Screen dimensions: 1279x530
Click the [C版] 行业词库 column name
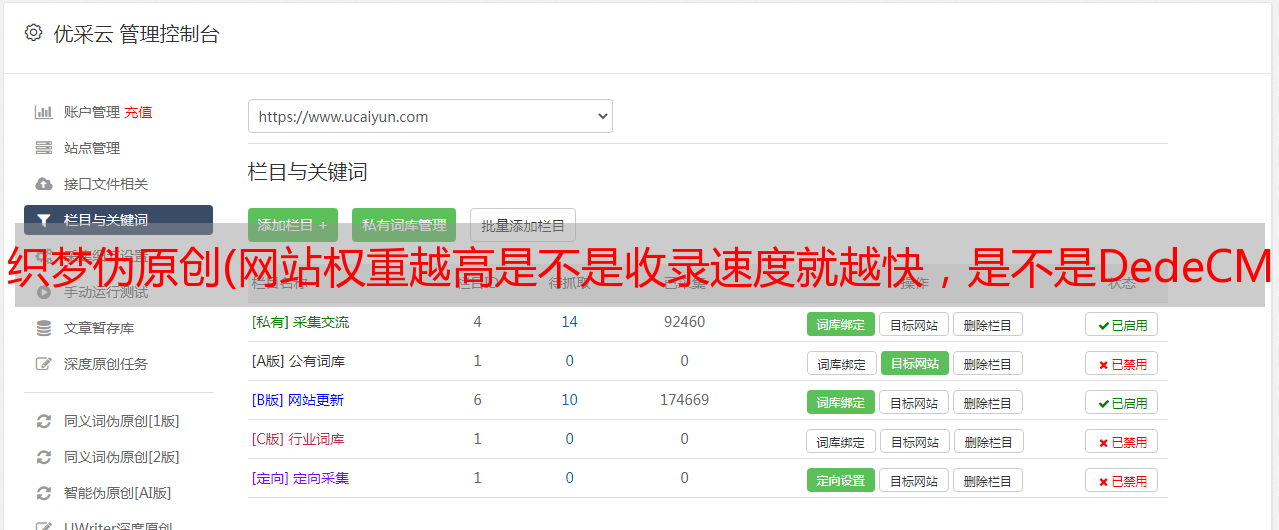pos(298,439)
